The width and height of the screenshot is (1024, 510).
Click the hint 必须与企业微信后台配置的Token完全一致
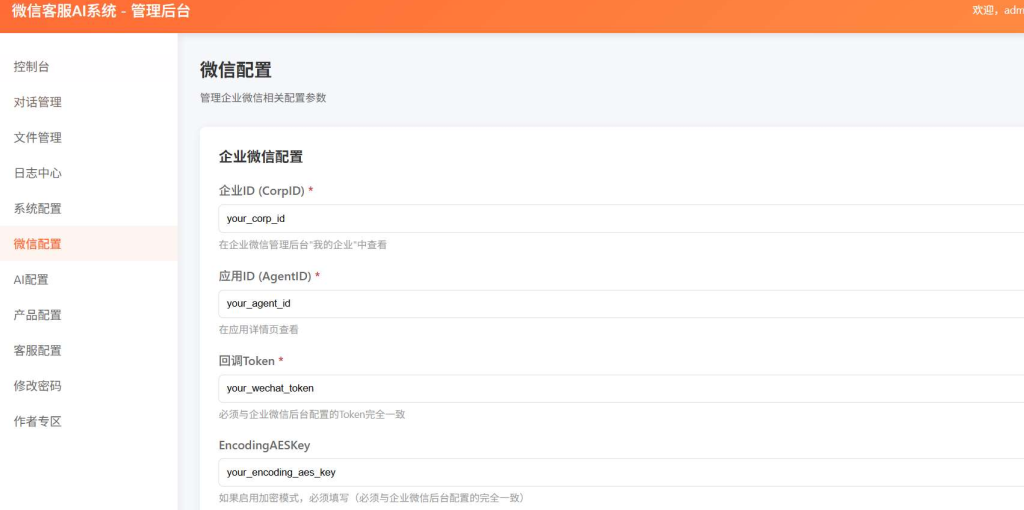pyautogui.click(x=312, y=414)
